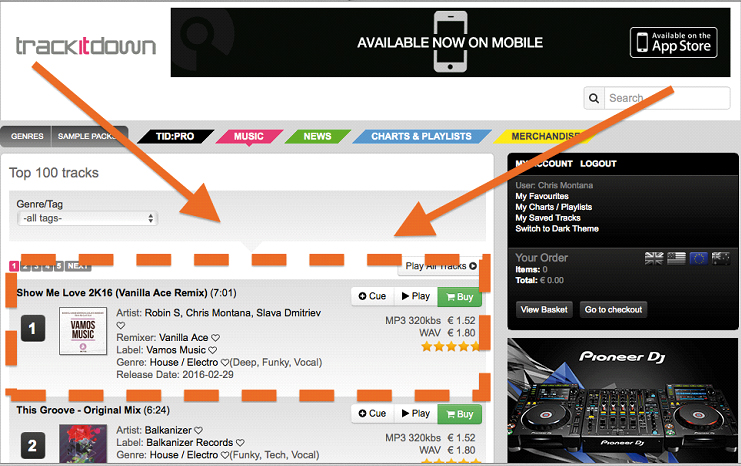Click heart icon beside Vamos Music label
The width and height of the screenshot is (741, 466).
[x=213, y=350]
